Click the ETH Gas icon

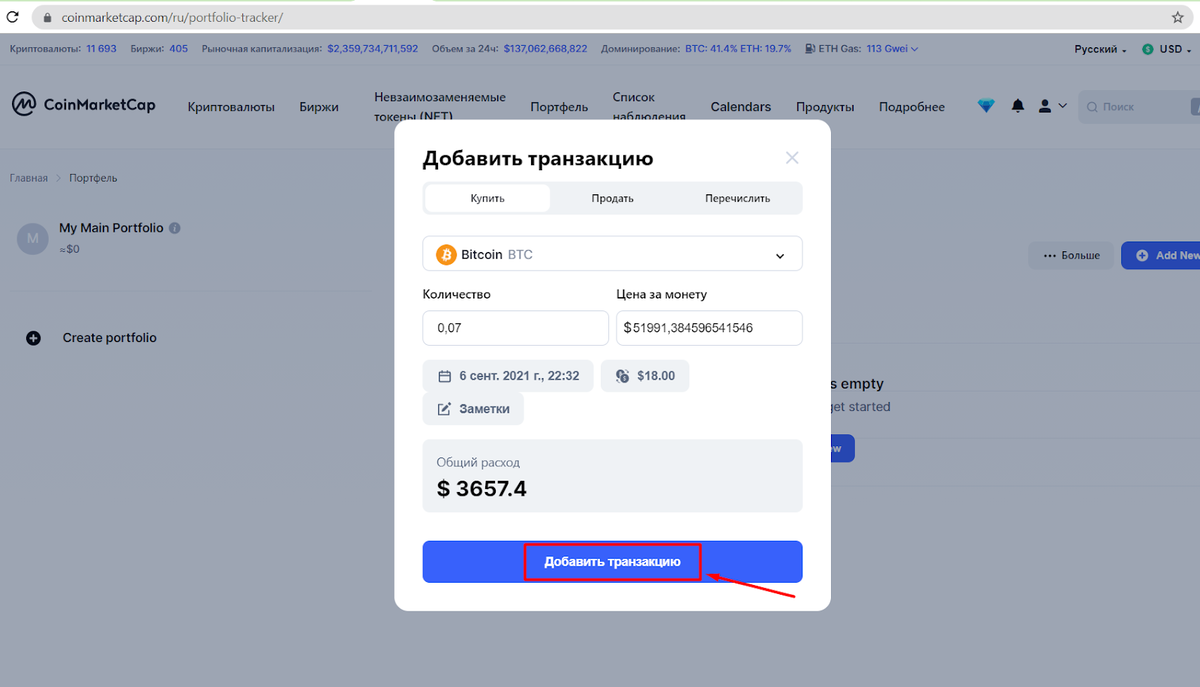(811, 48)
